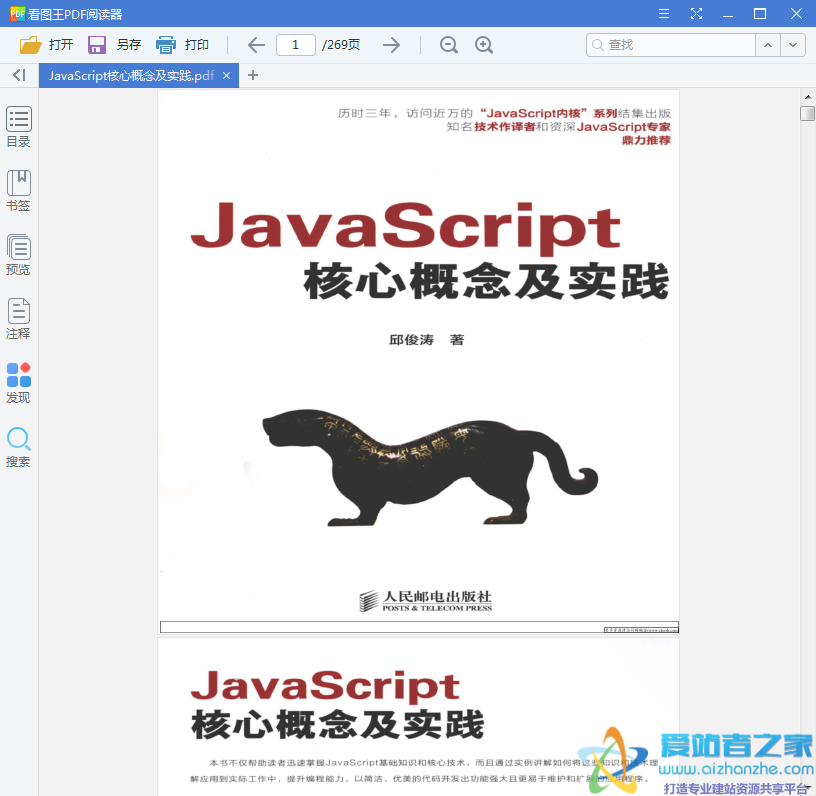Click the large JavaScript title on the cover
816x796 pixels.
pyautogui.click(x=405, y=227)
